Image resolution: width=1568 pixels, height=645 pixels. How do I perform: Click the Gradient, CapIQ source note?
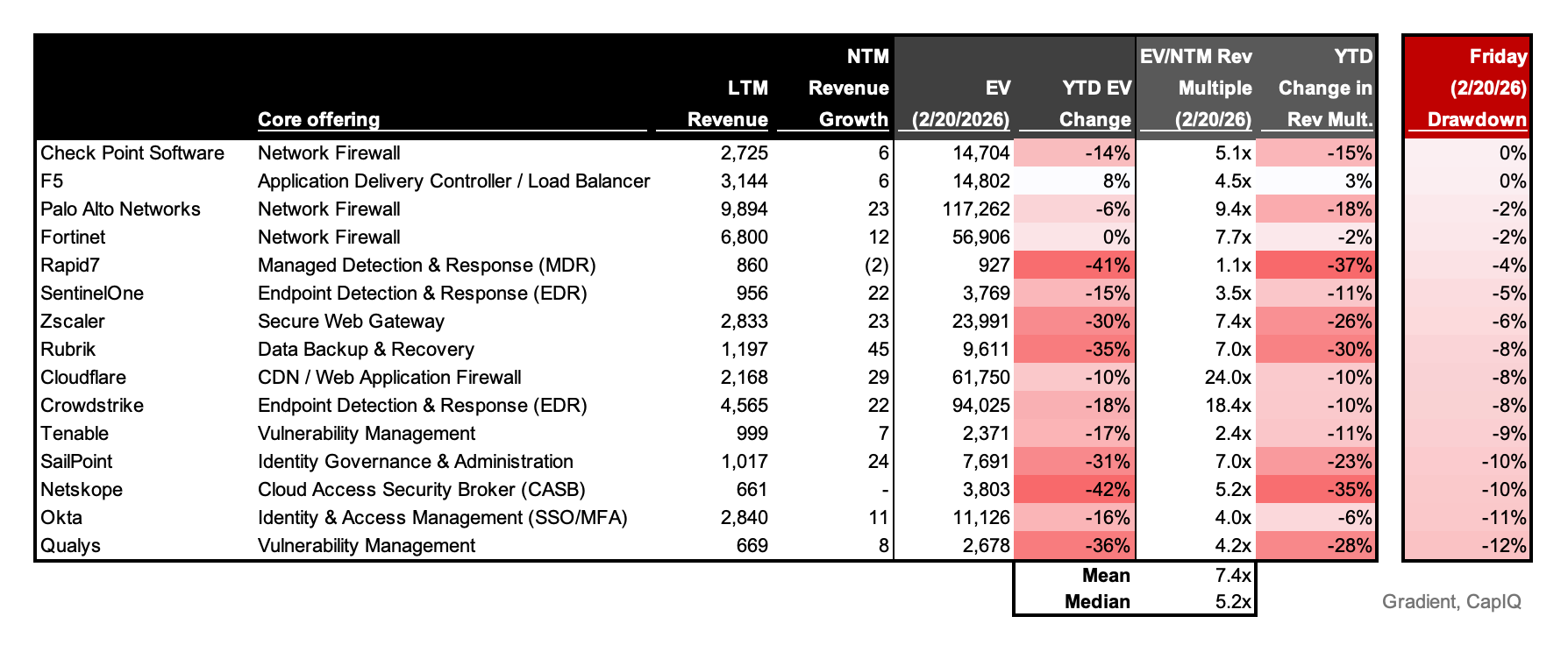pos(1451,601)
